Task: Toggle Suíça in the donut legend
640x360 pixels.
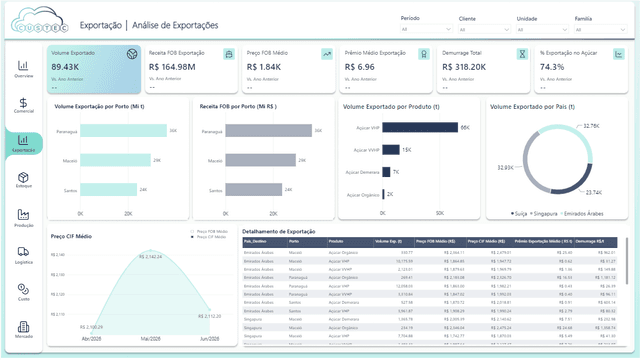Action: click(x=519, y=213)
